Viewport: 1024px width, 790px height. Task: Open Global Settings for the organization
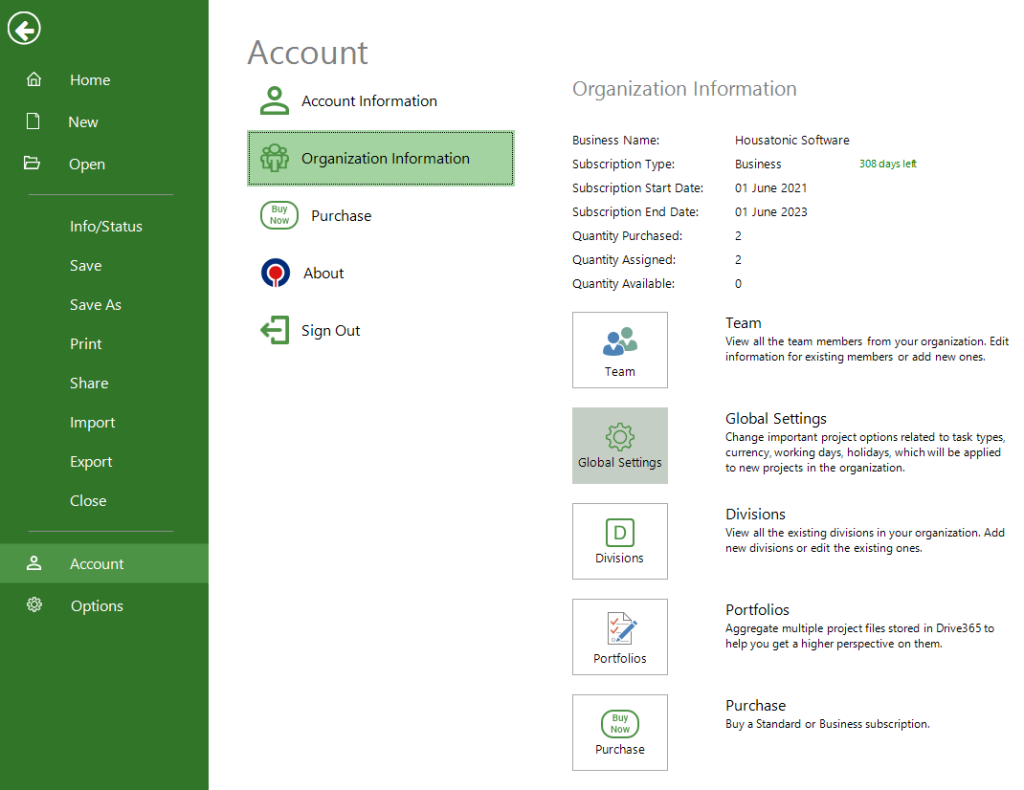point(619,445)
